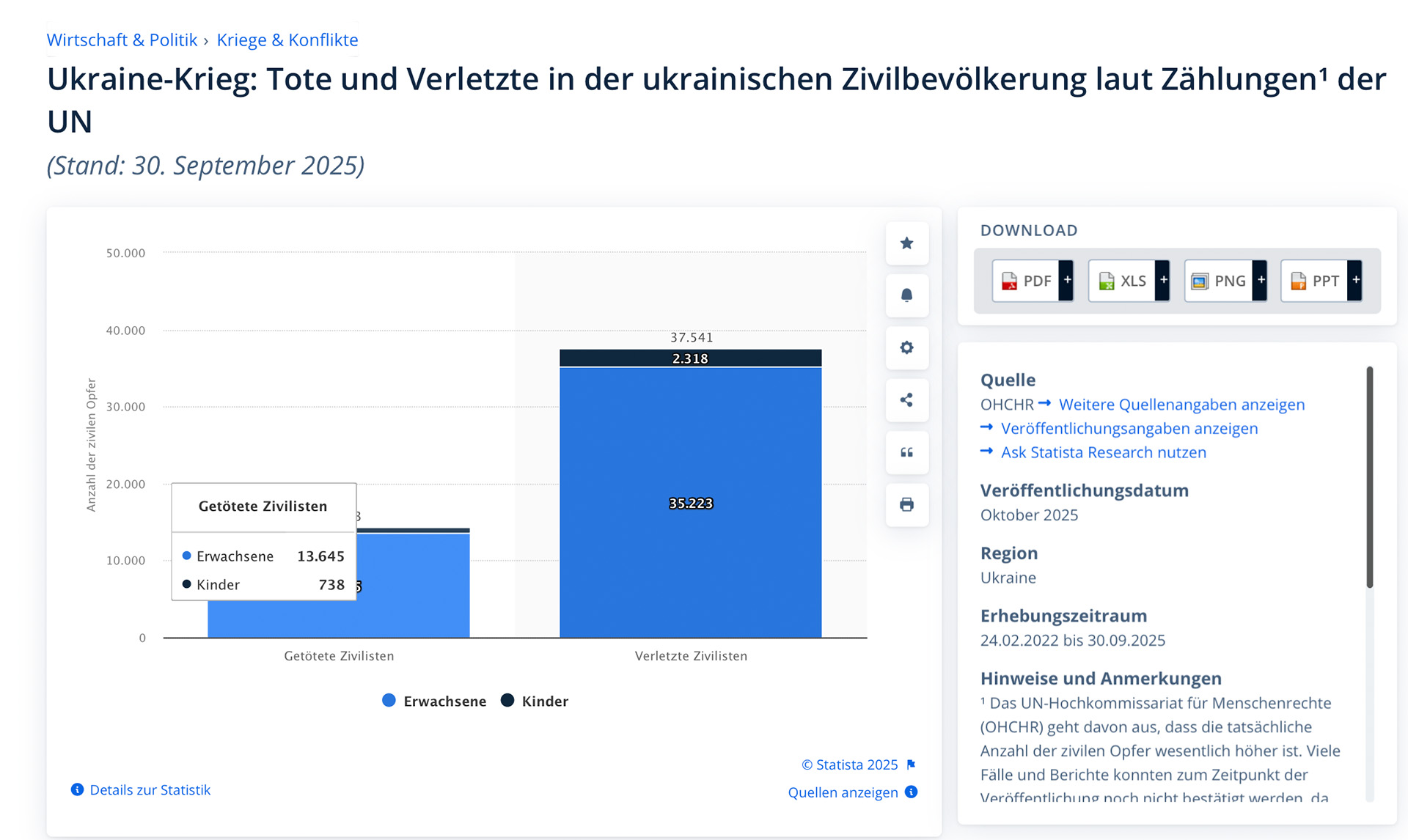Click the star favorite icon
Screen dimensions: 1408x840
pyautogui.click(x=906, y=243)
